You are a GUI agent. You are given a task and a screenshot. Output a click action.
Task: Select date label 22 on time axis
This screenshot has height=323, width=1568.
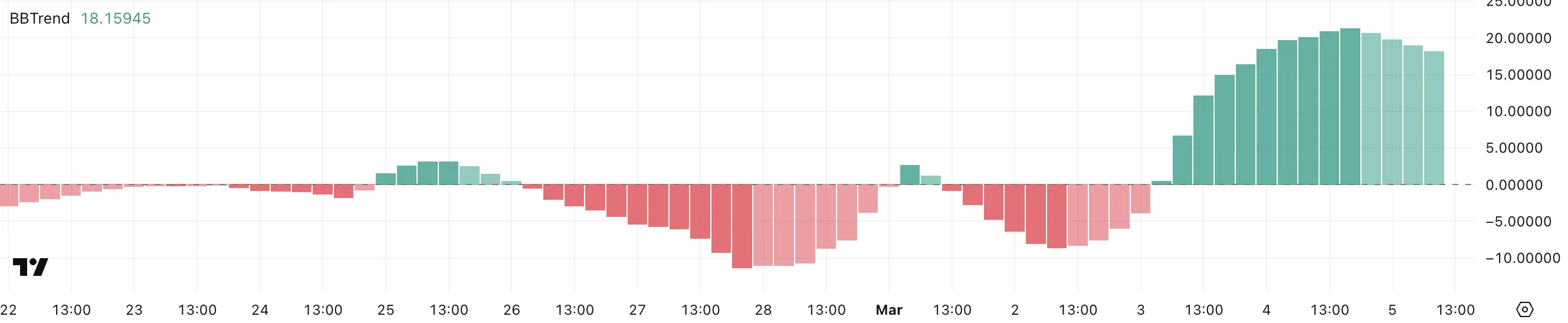8,310
